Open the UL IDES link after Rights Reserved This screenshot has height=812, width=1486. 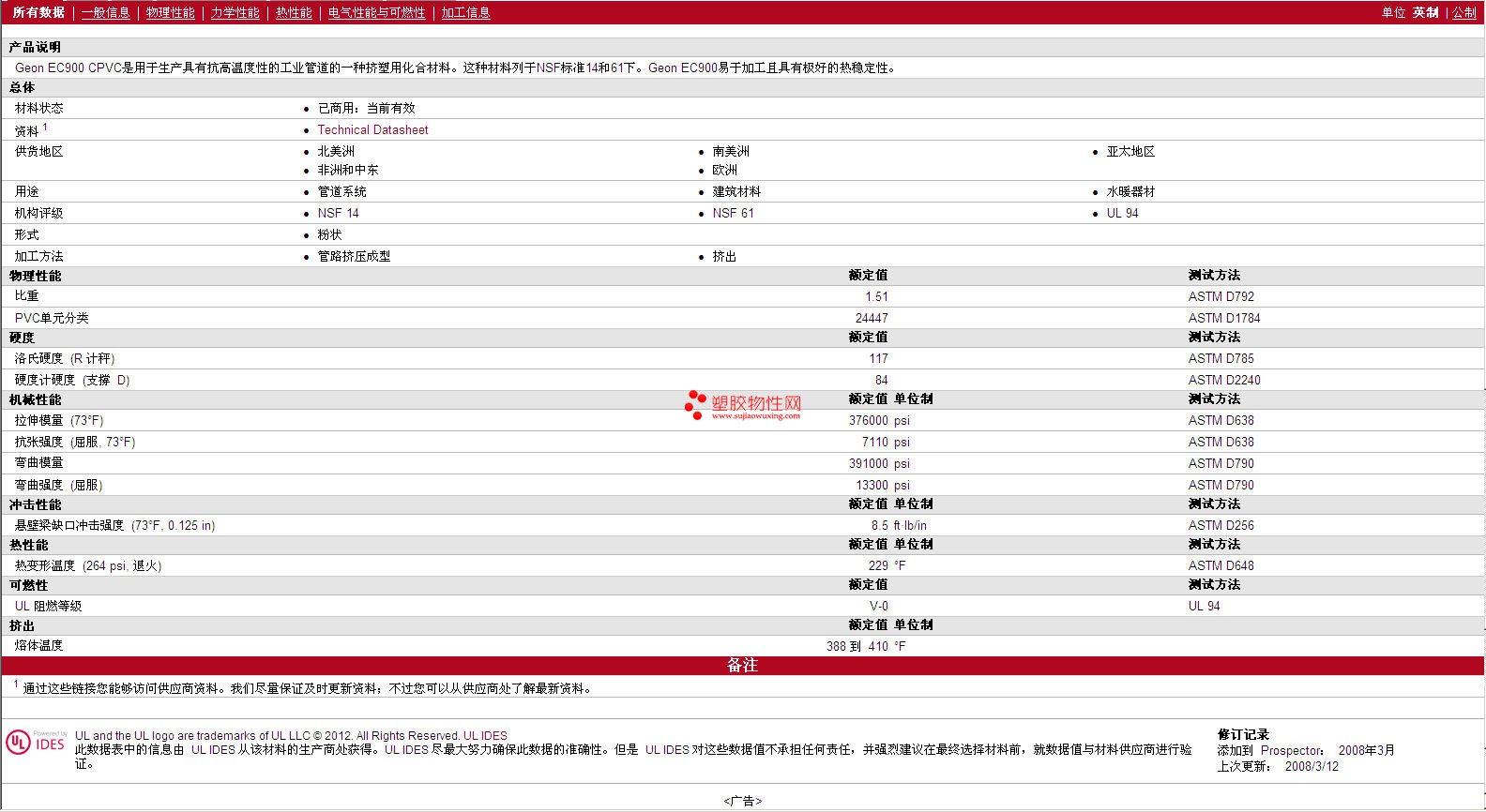[485, 736]
